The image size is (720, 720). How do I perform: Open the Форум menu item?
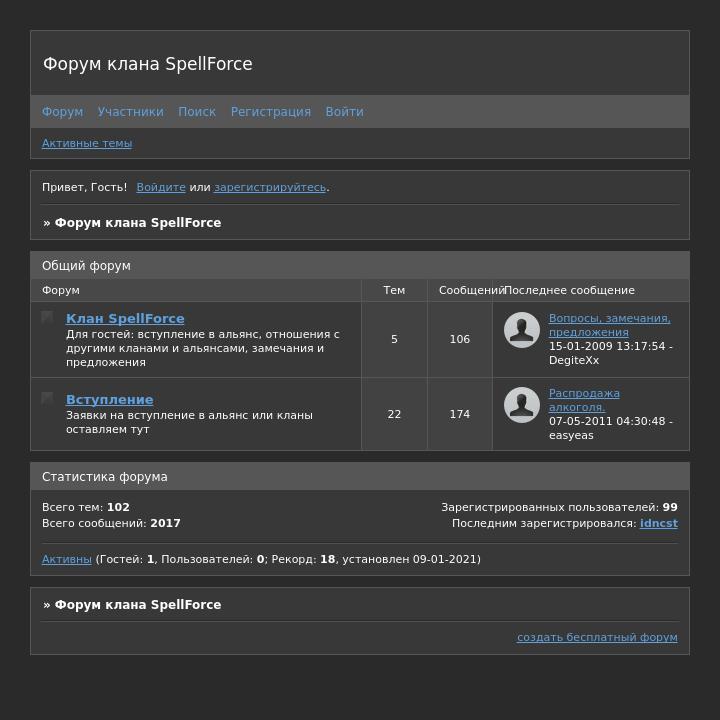tap(62, 112)
